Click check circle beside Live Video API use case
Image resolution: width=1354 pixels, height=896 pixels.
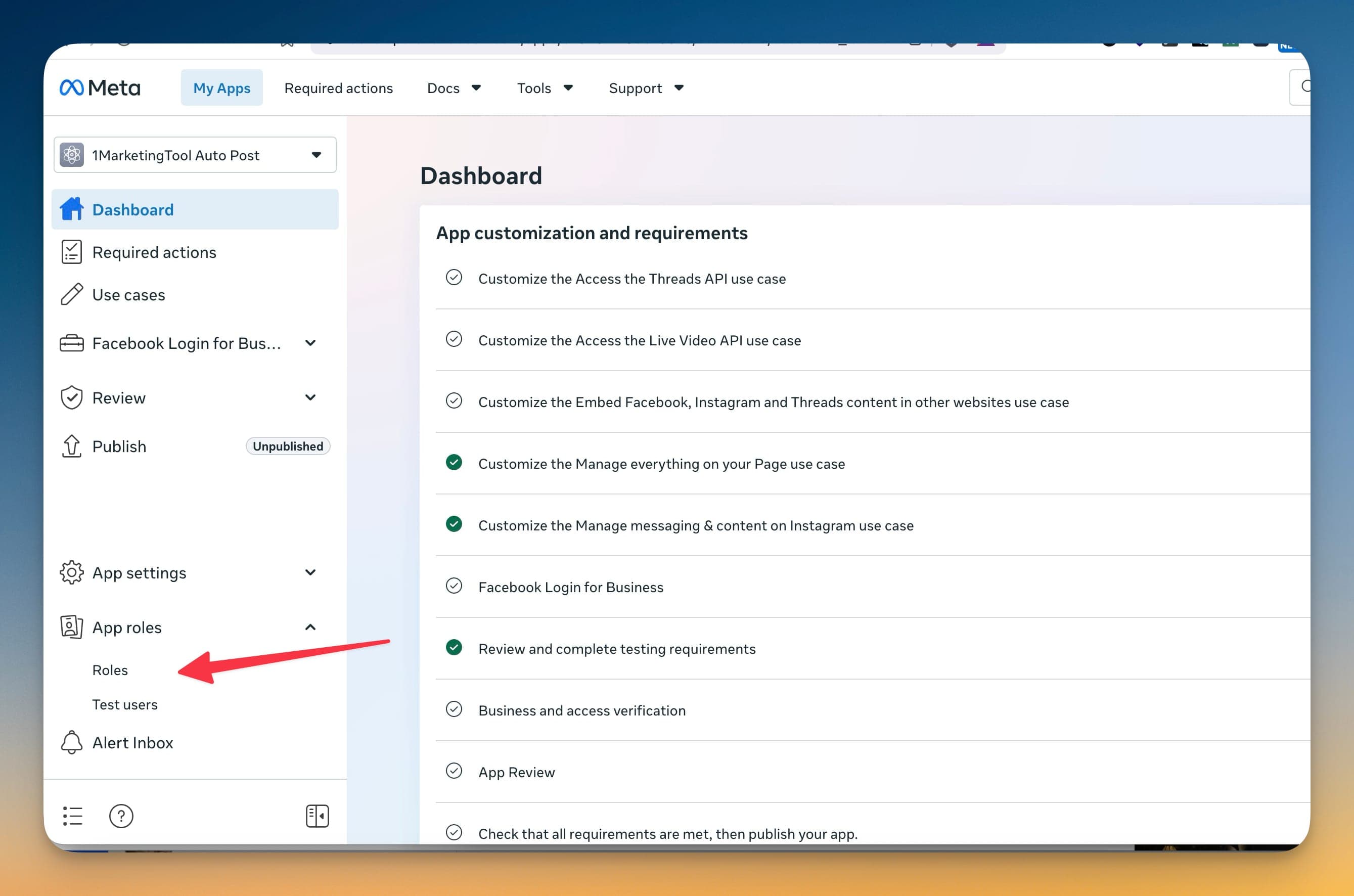[x=454, y=339]
